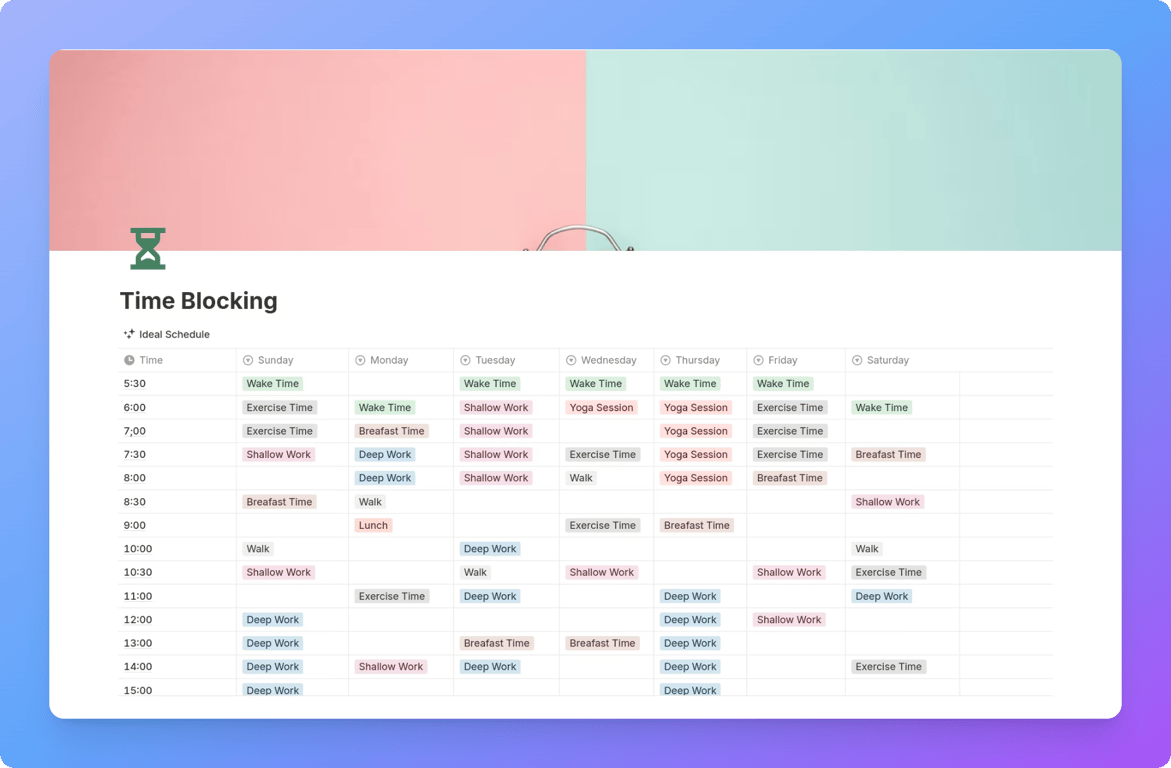This screenshot has height=768, width=1171.
Task: Click Saturday's Exercise Time tag at 10:30
Action: [888, 572]
